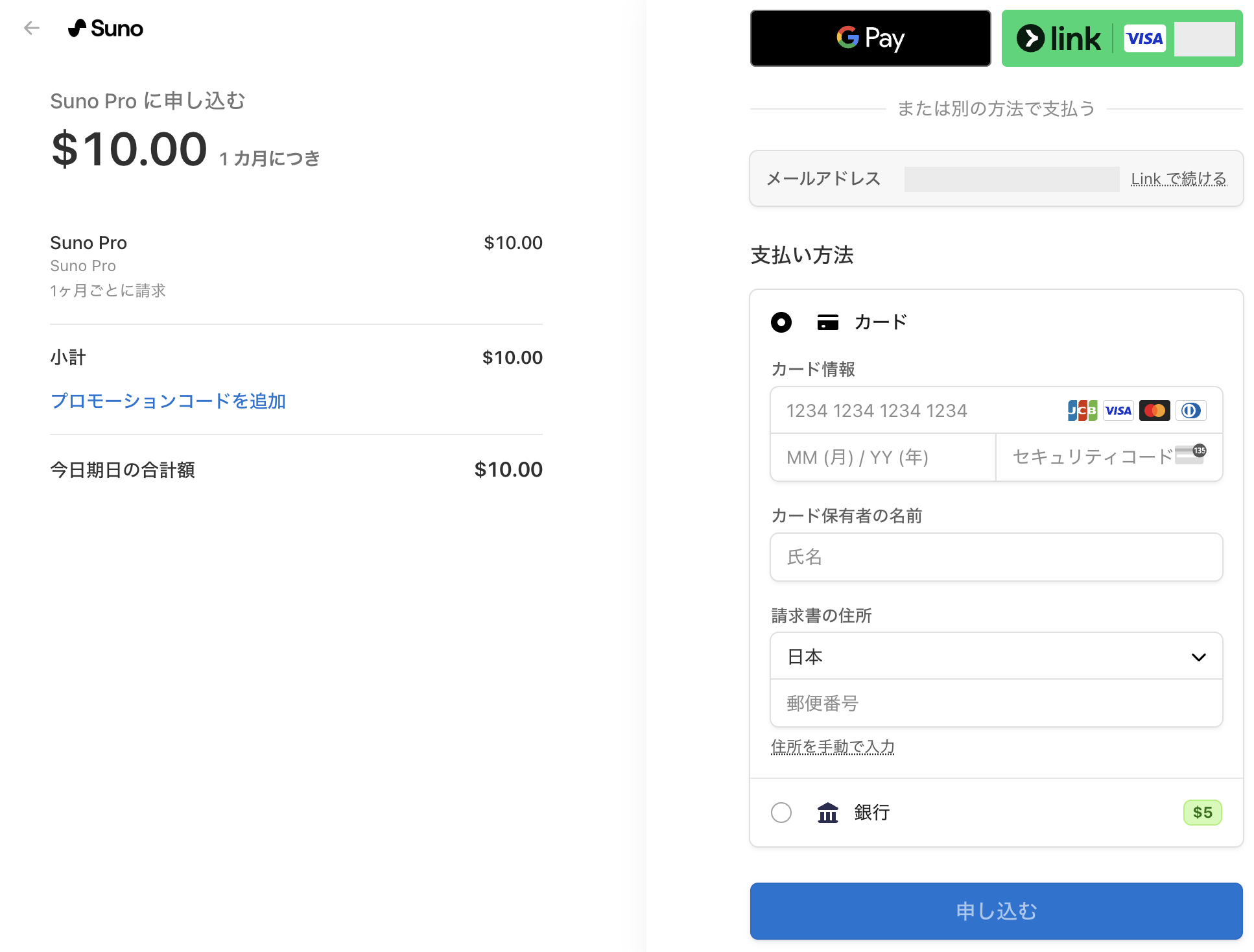Image resolution: width=1254 pixels, height=952 pixels.
Task: Click the Visa logo on Link button
Action: (x=1144, y=38)
